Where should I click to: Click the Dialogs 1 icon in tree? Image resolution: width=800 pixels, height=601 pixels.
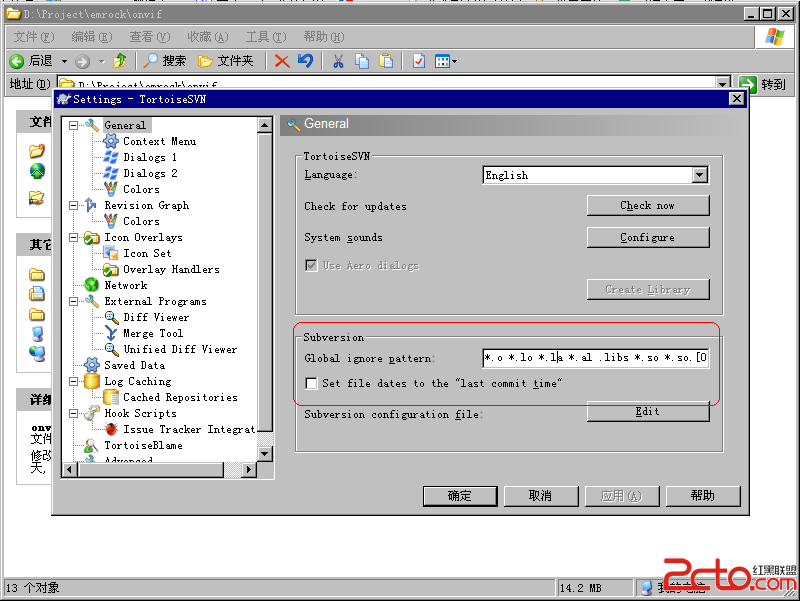tap(111, 157)
